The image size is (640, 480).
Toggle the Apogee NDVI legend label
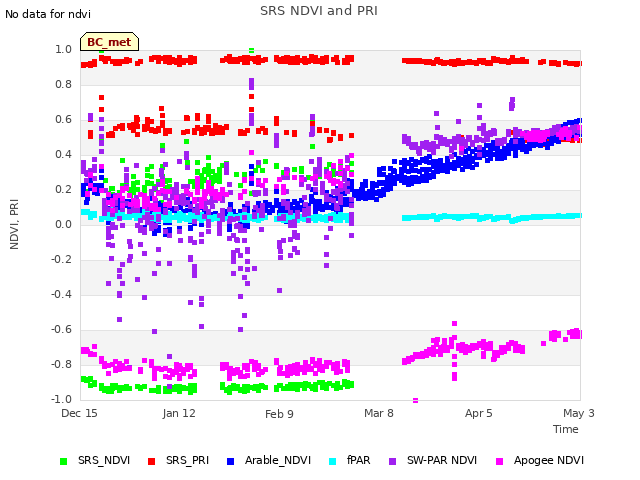549,461
